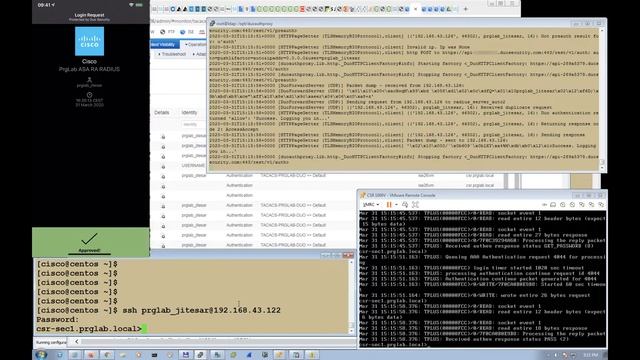Image resolution: width=640 pixels, height=360 pixels.
Task: Click the Details column header
Action: click(162, 112)
